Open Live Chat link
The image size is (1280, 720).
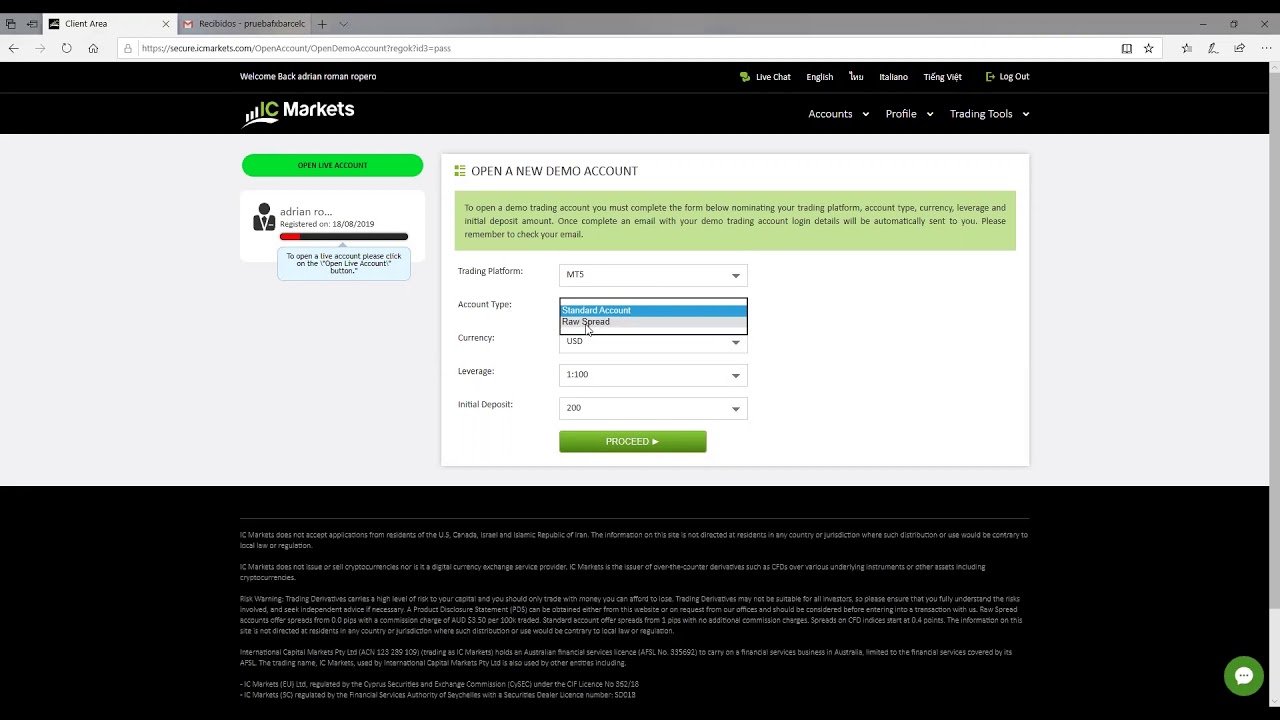[765, 77]
